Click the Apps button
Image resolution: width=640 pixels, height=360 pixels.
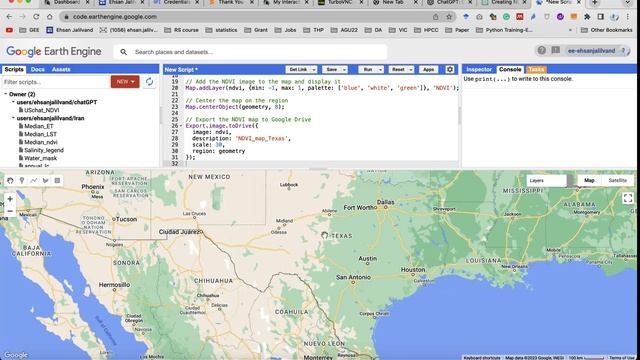coord(428,70)
